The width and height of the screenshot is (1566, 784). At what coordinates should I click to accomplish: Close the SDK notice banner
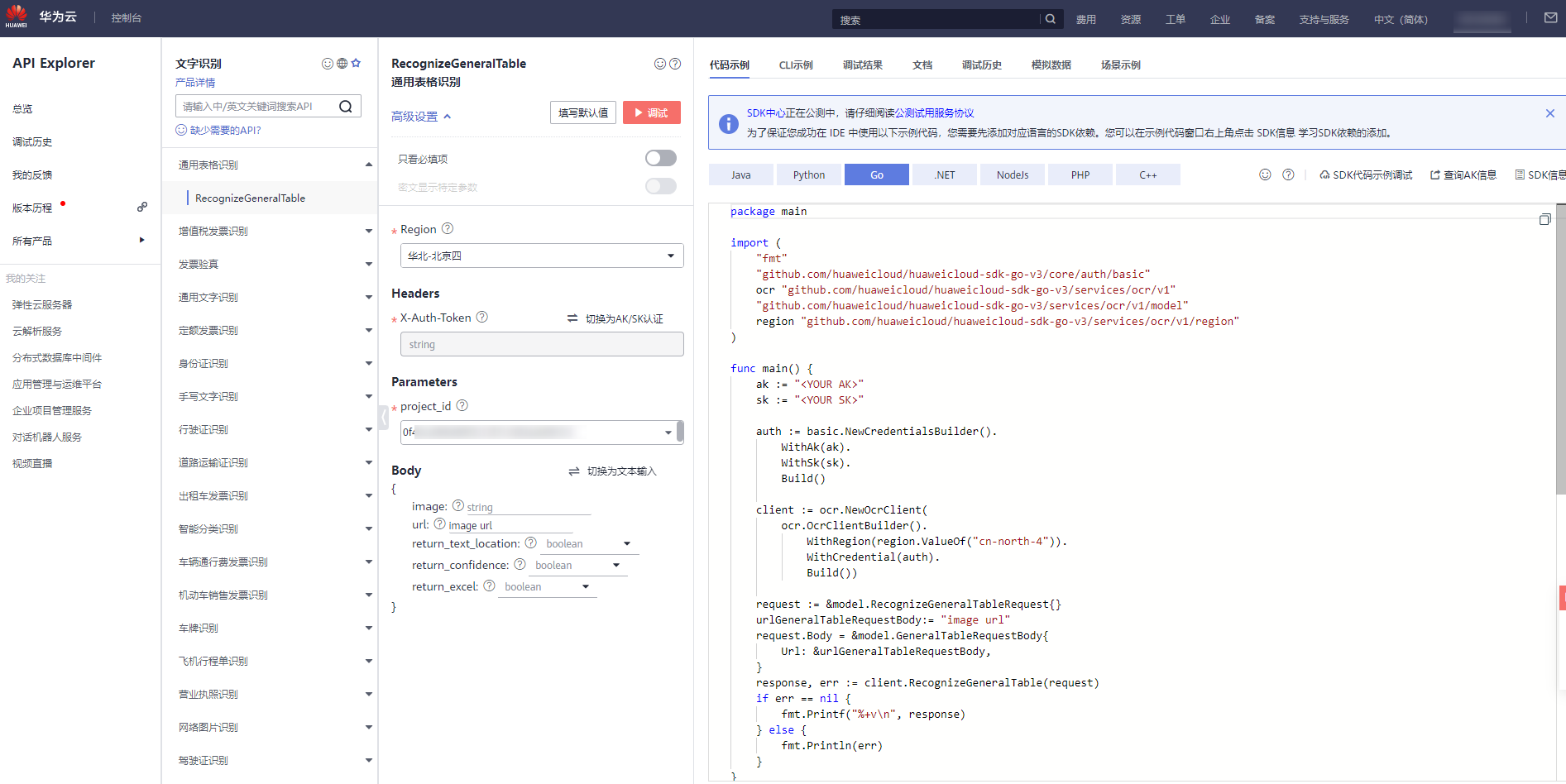1550,113
